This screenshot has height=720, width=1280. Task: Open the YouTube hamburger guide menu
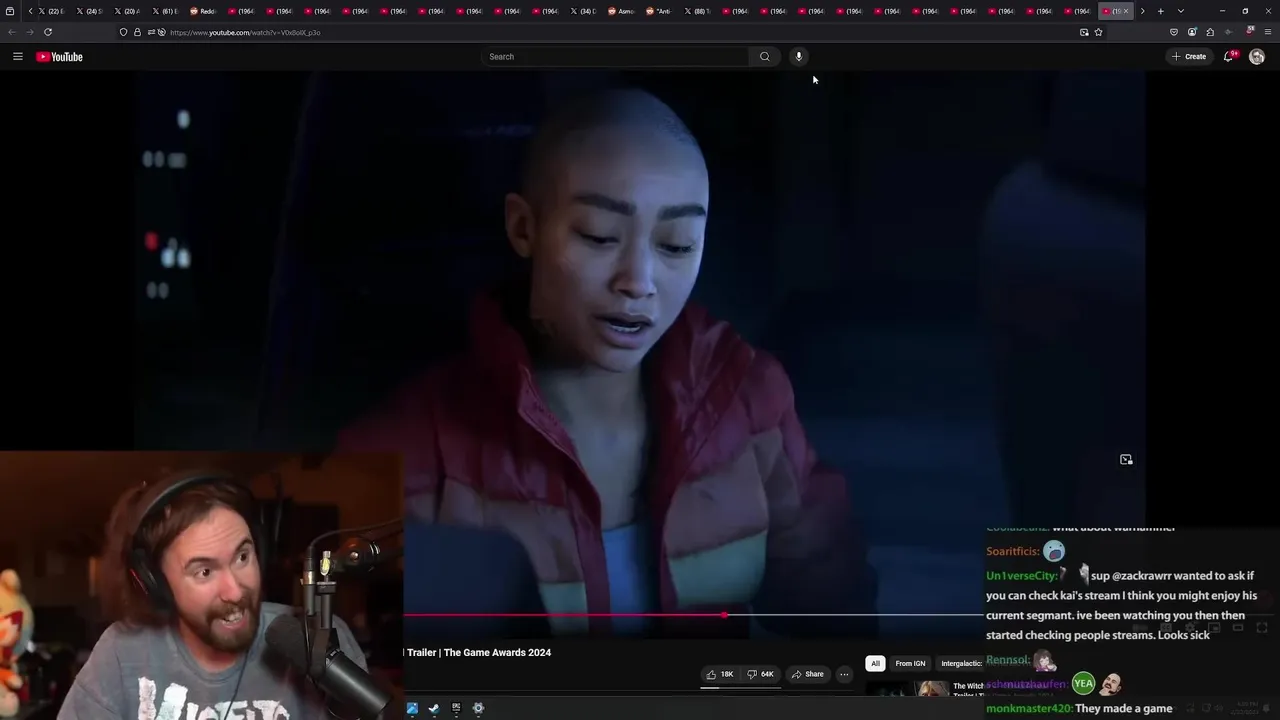(x=17, y=57)
